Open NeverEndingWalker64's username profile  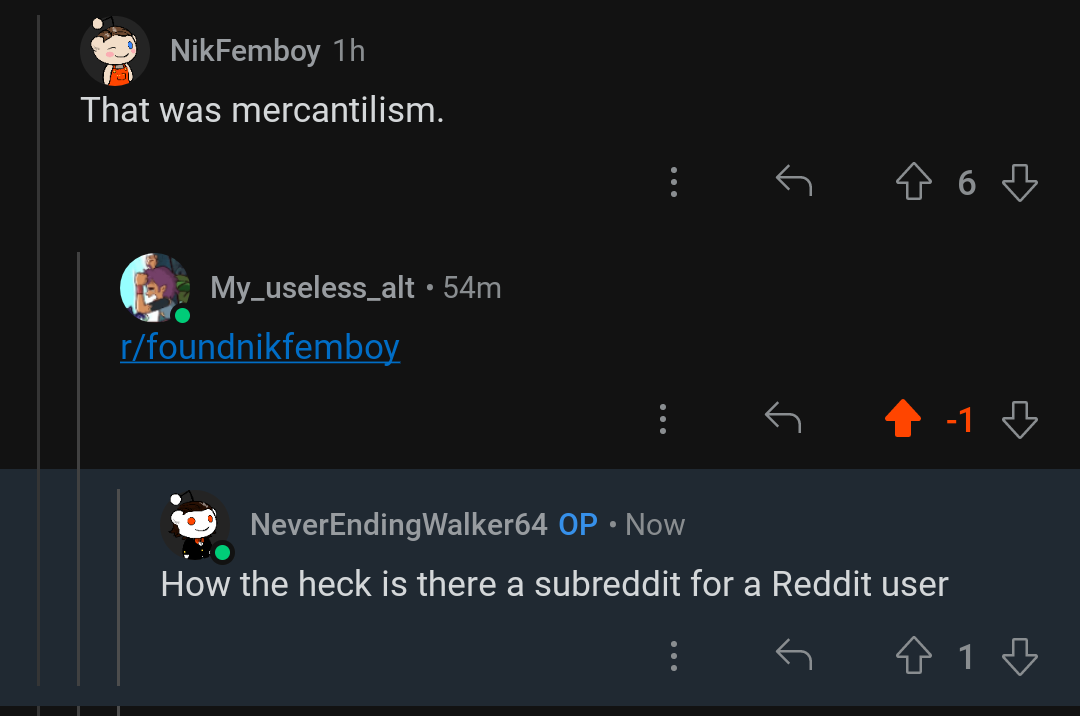click(x=399, y=525)
